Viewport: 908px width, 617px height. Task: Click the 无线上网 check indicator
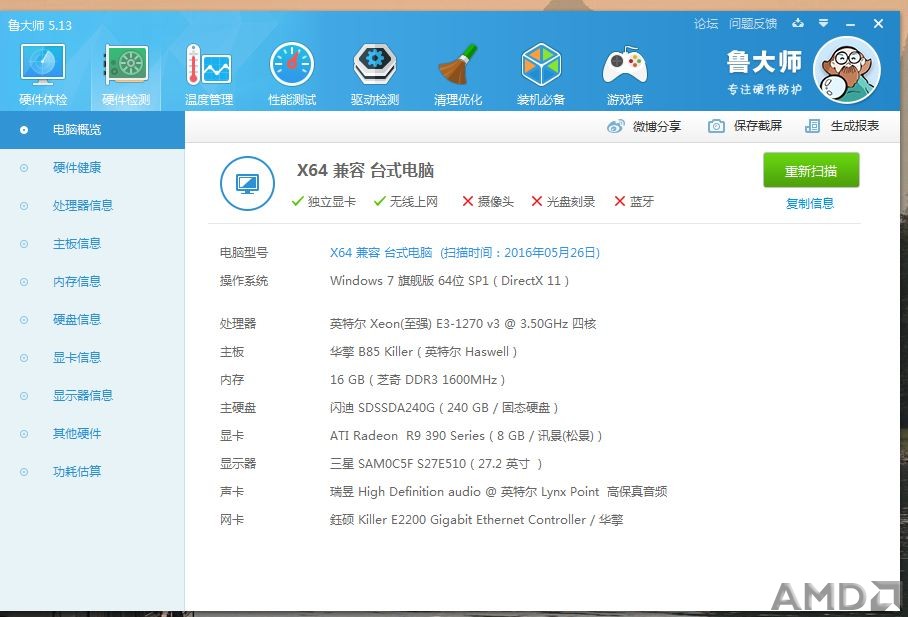(405, 201)
